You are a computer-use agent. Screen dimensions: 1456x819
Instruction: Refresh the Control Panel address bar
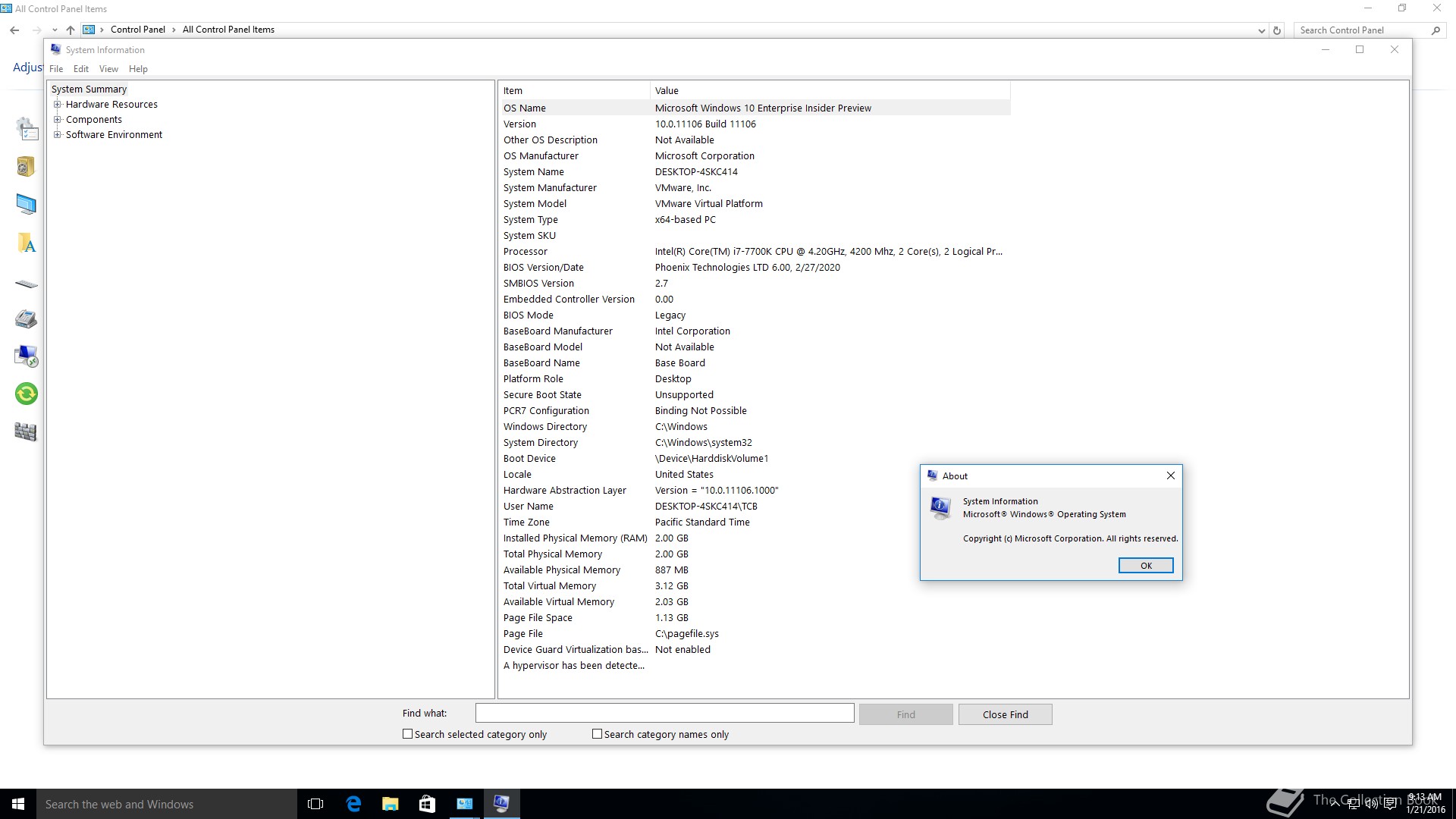click(1277, 30)
